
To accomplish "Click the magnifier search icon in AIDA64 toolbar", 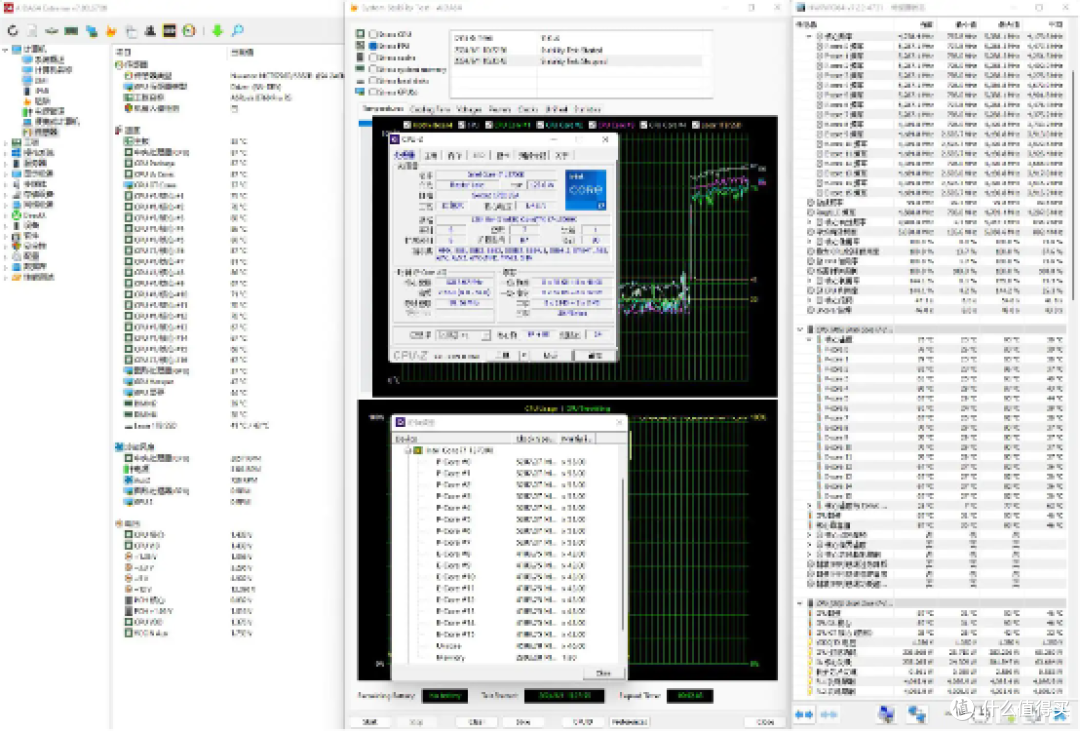I will click(238, 31).
